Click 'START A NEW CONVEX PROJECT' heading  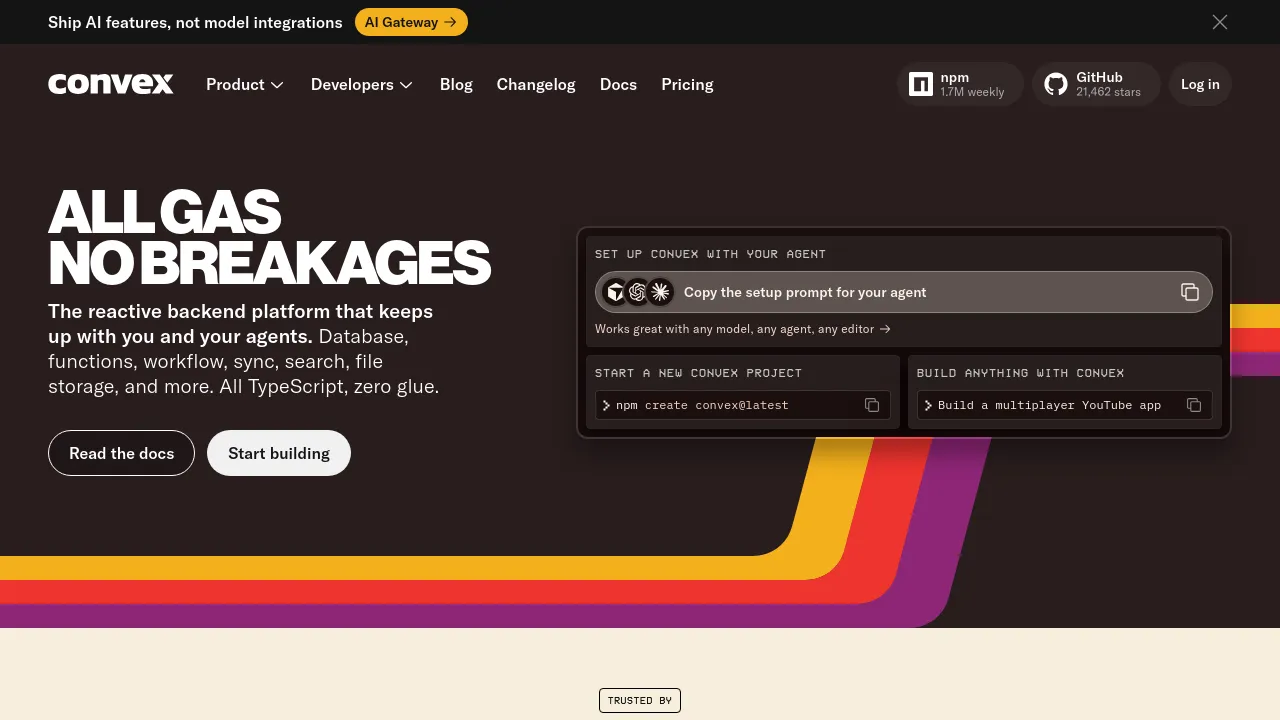(x=698, y=373)
